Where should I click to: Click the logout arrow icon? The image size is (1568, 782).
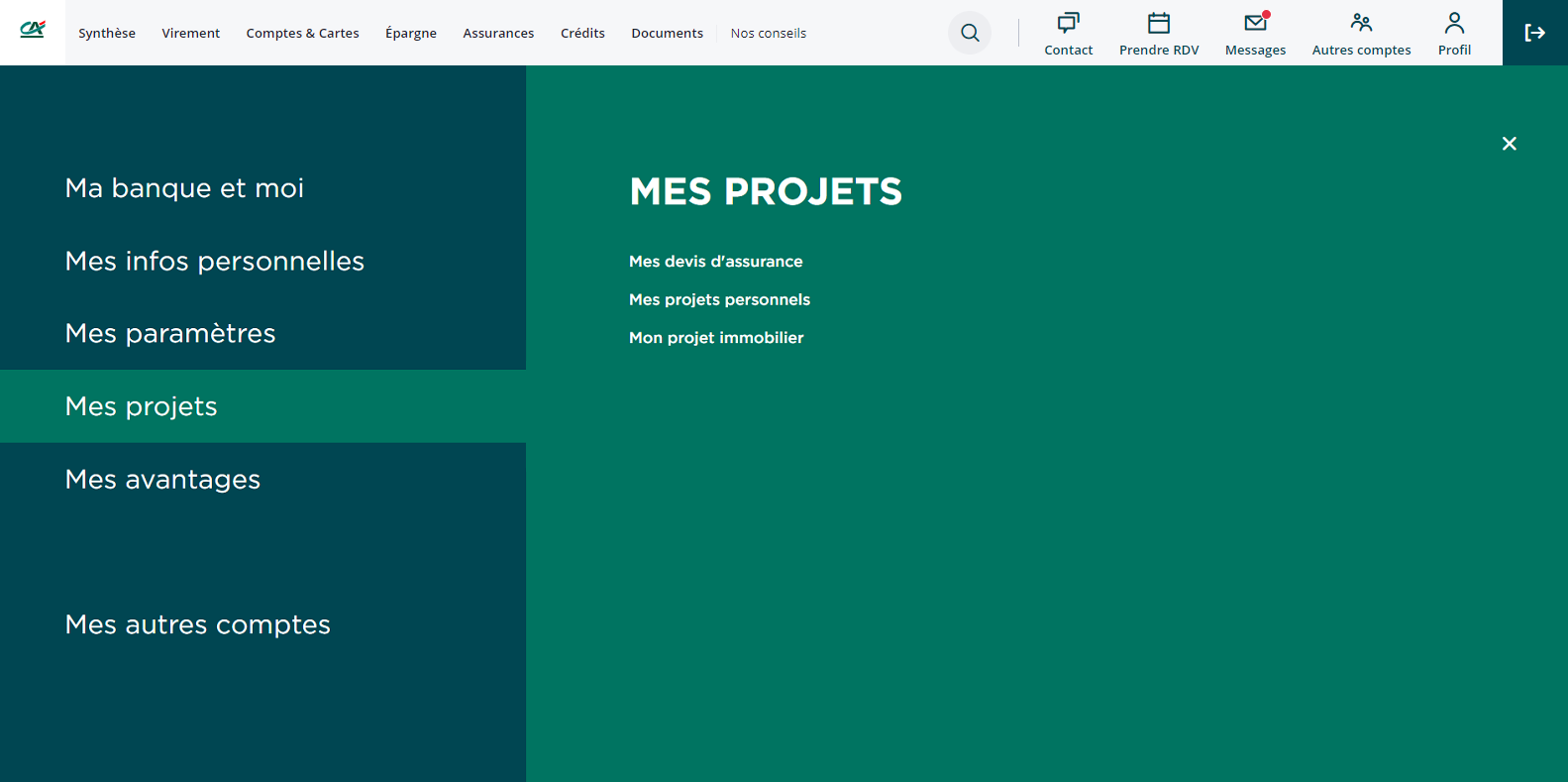[x=1534, y=33]
